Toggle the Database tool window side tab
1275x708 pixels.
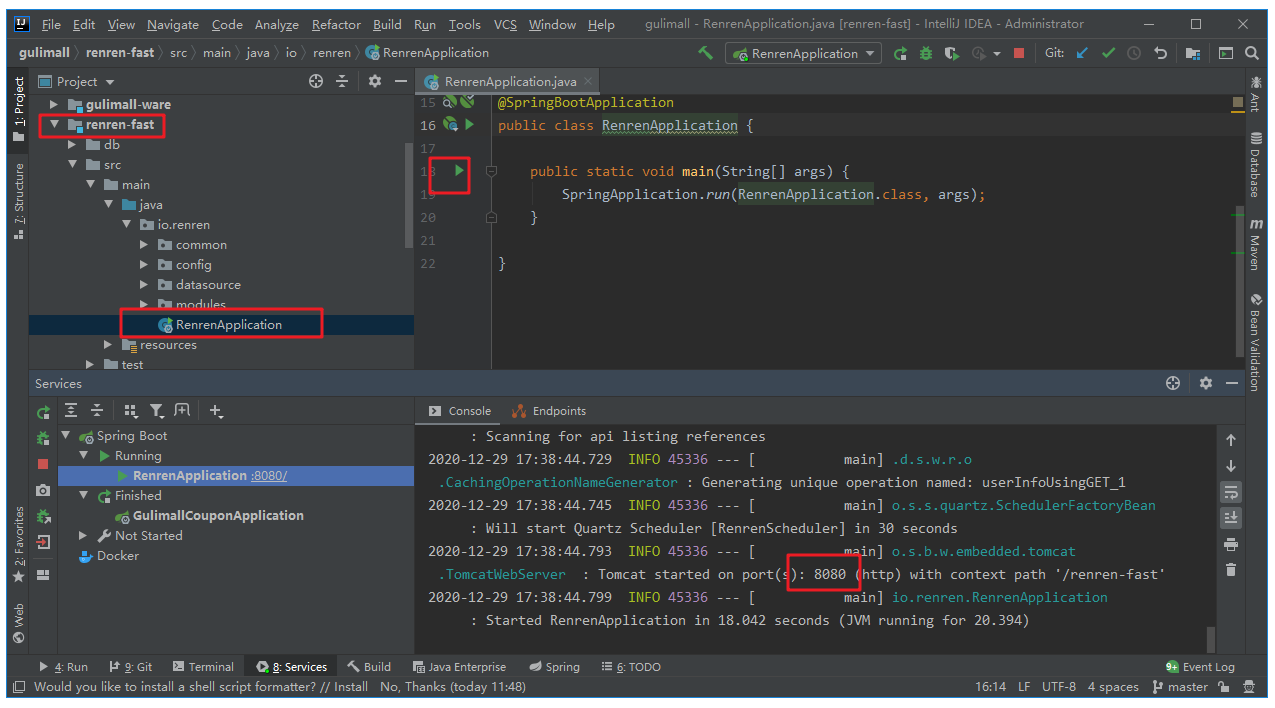(x=1256, y=164)
